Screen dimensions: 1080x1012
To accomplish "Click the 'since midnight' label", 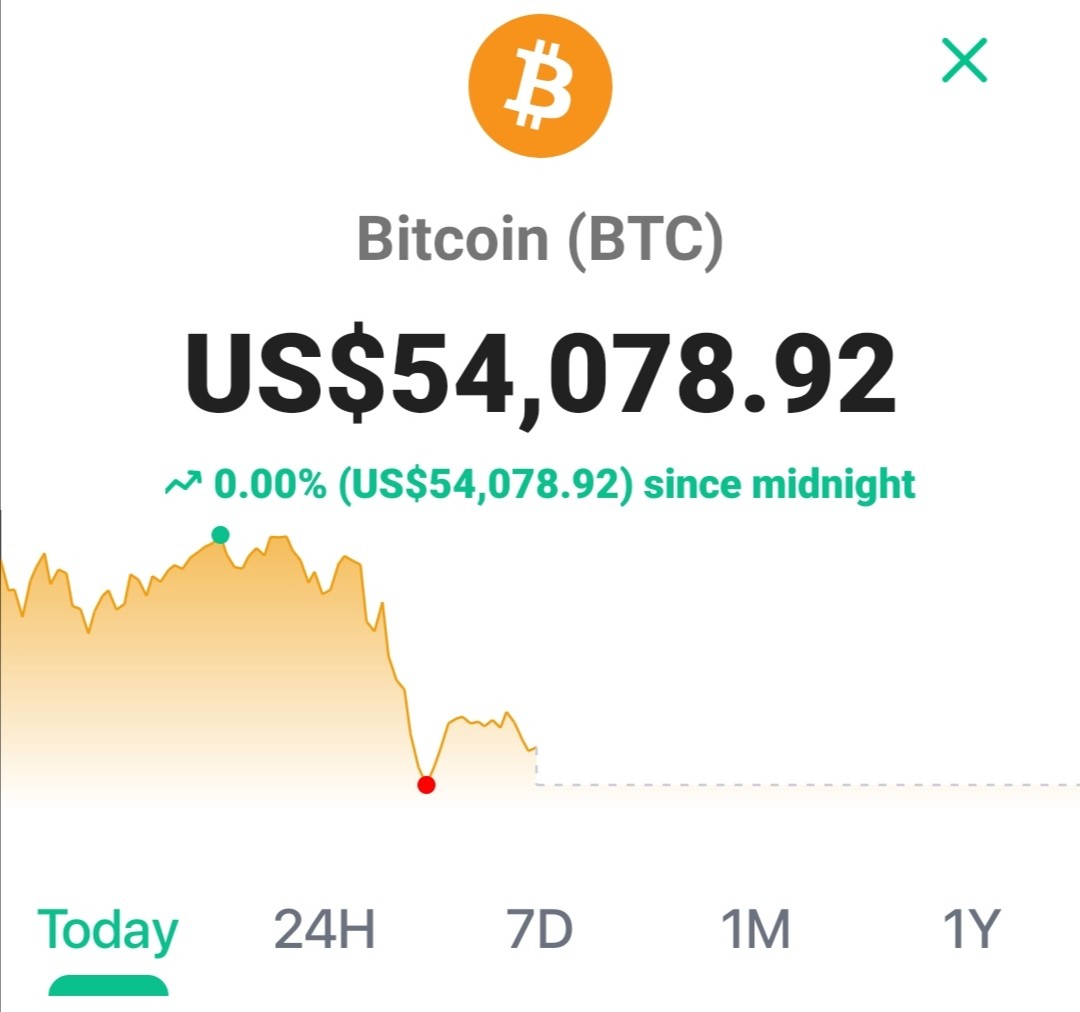I will tap(779, 484).
